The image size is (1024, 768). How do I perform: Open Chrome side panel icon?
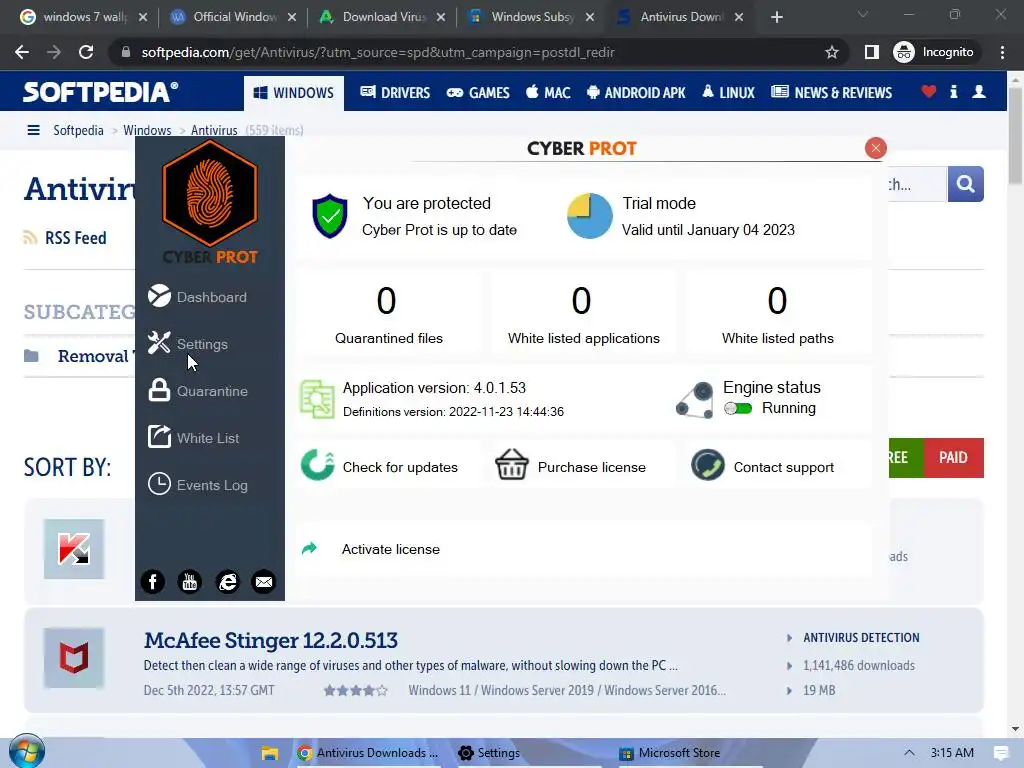point(871,52)
